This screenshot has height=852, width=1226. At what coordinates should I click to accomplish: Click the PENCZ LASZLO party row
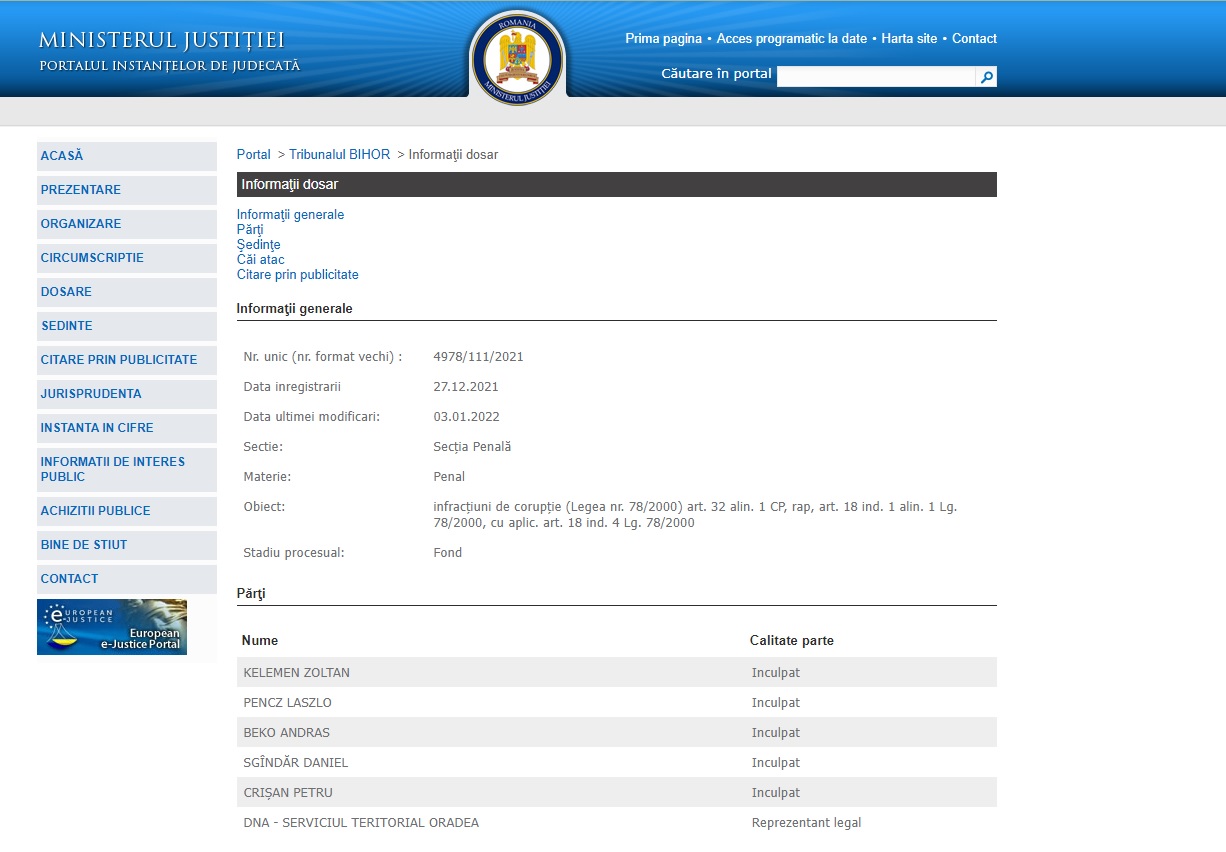pyautogui.click(x=617, y=702)
